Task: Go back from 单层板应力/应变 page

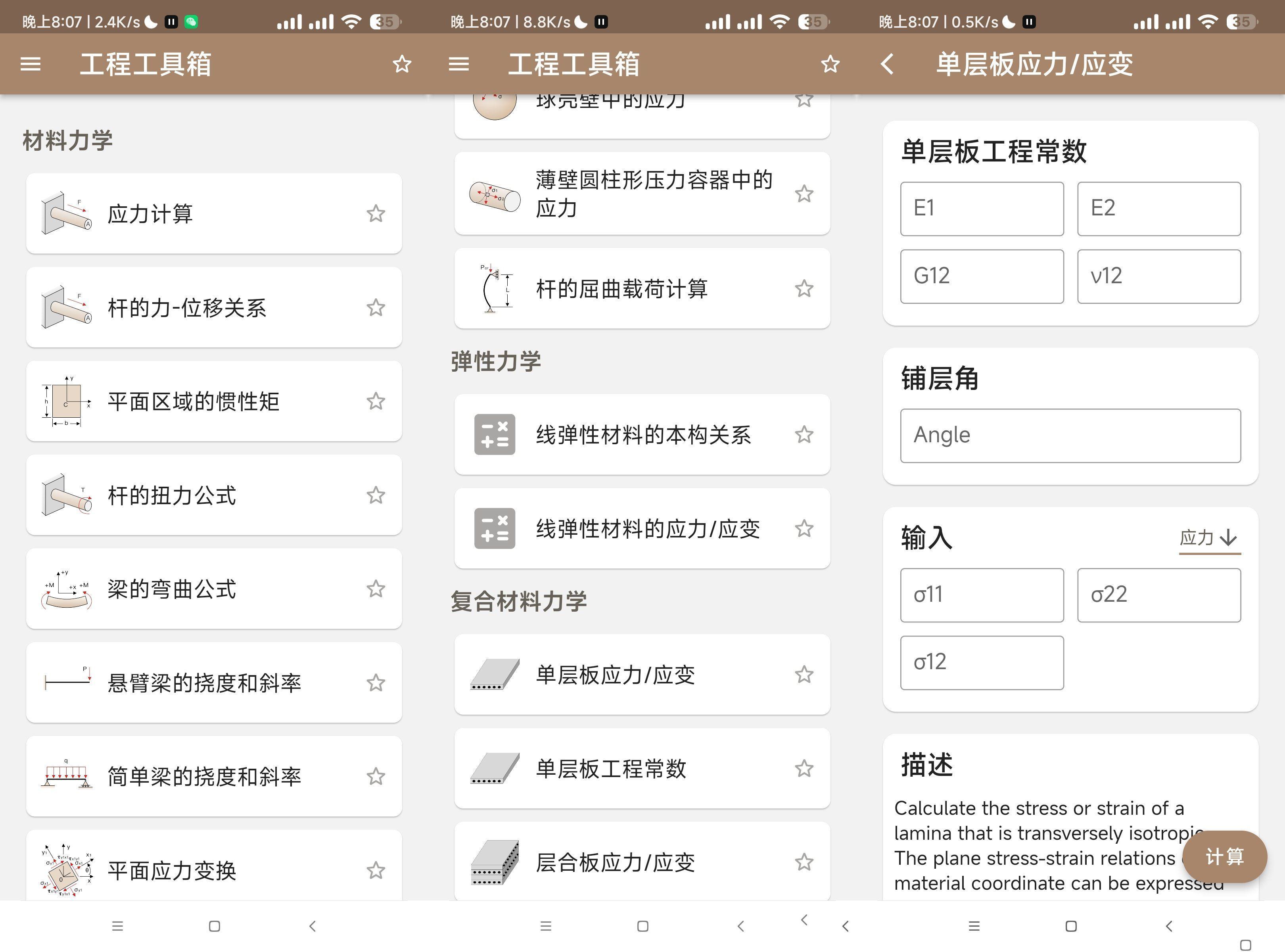Action: [887, 64]
